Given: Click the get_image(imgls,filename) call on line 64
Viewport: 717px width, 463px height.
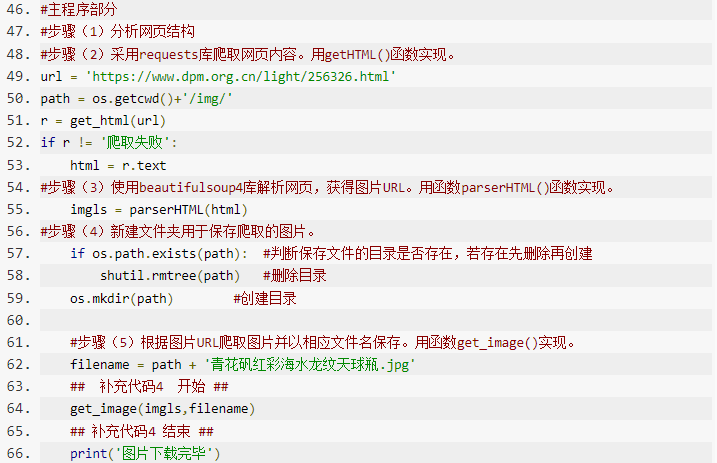Looking at the screenshot, I should coord(162,409).
